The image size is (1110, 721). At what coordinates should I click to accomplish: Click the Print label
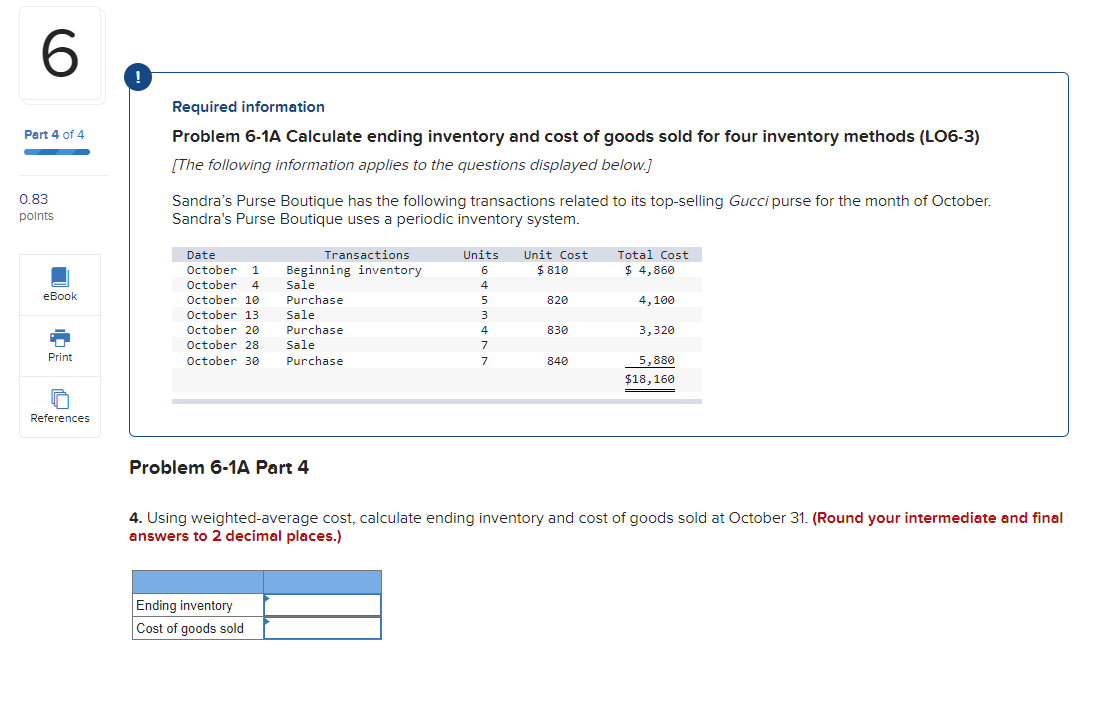point(60,357)
